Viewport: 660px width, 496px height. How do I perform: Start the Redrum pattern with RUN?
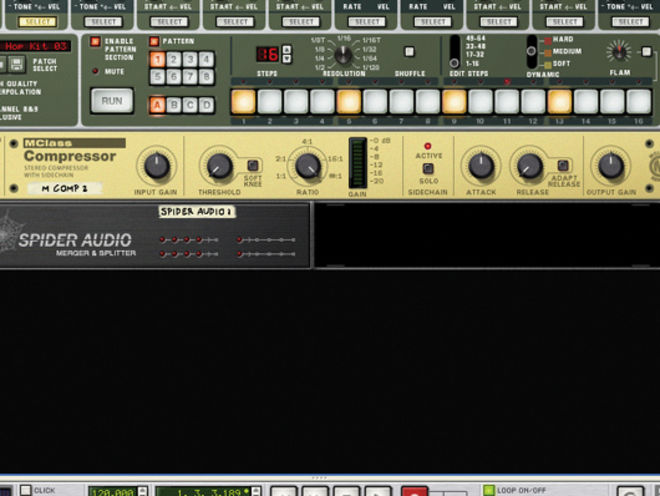112,101
